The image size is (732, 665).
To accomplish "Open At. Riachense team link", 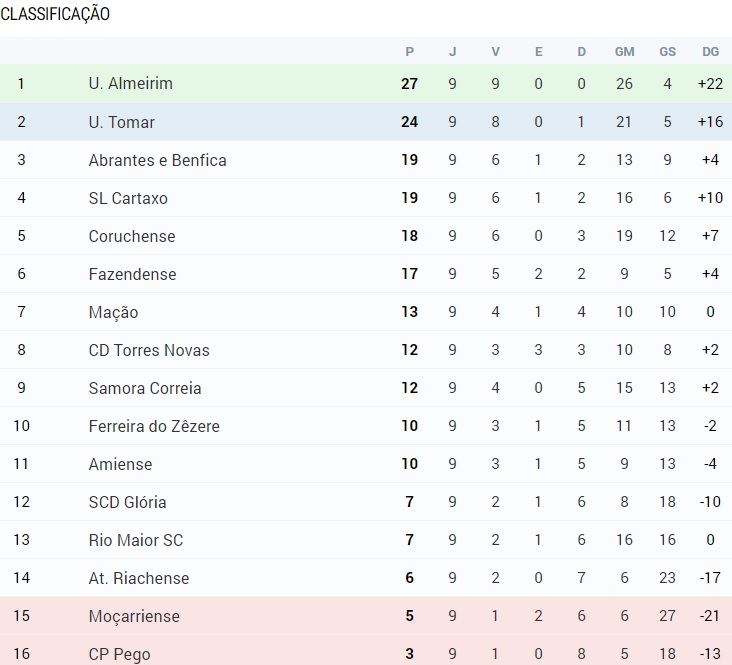I will pos(139,578).
